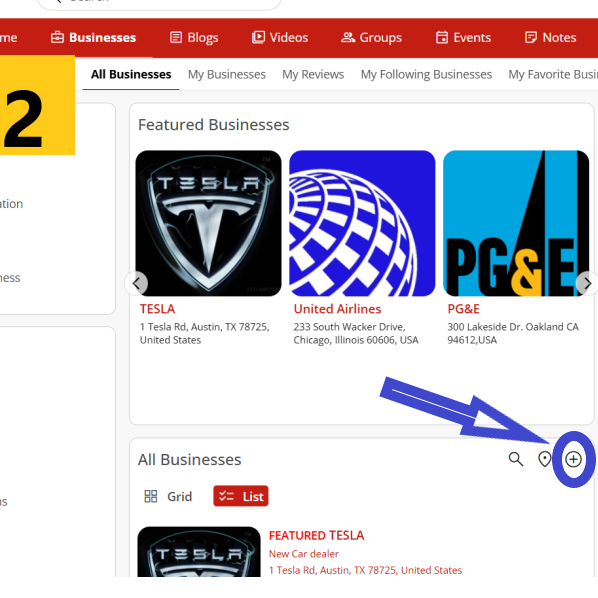Open the My Businesses tab
Image resolution: width=598 pixels, height=598 pixels.
227,74
